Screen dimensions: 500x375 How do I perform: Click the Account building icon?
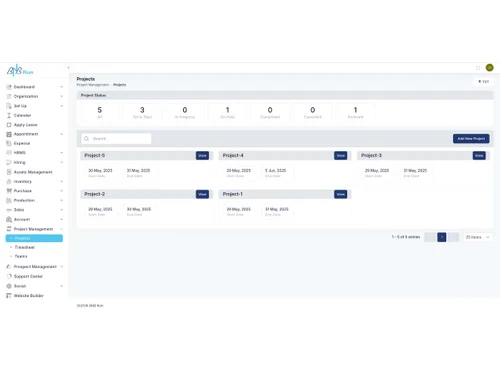click(9, 219)
